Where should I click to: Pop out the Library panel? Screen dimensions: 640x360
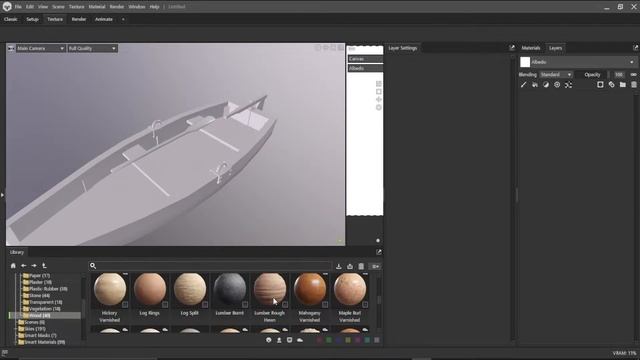[378, 252]
